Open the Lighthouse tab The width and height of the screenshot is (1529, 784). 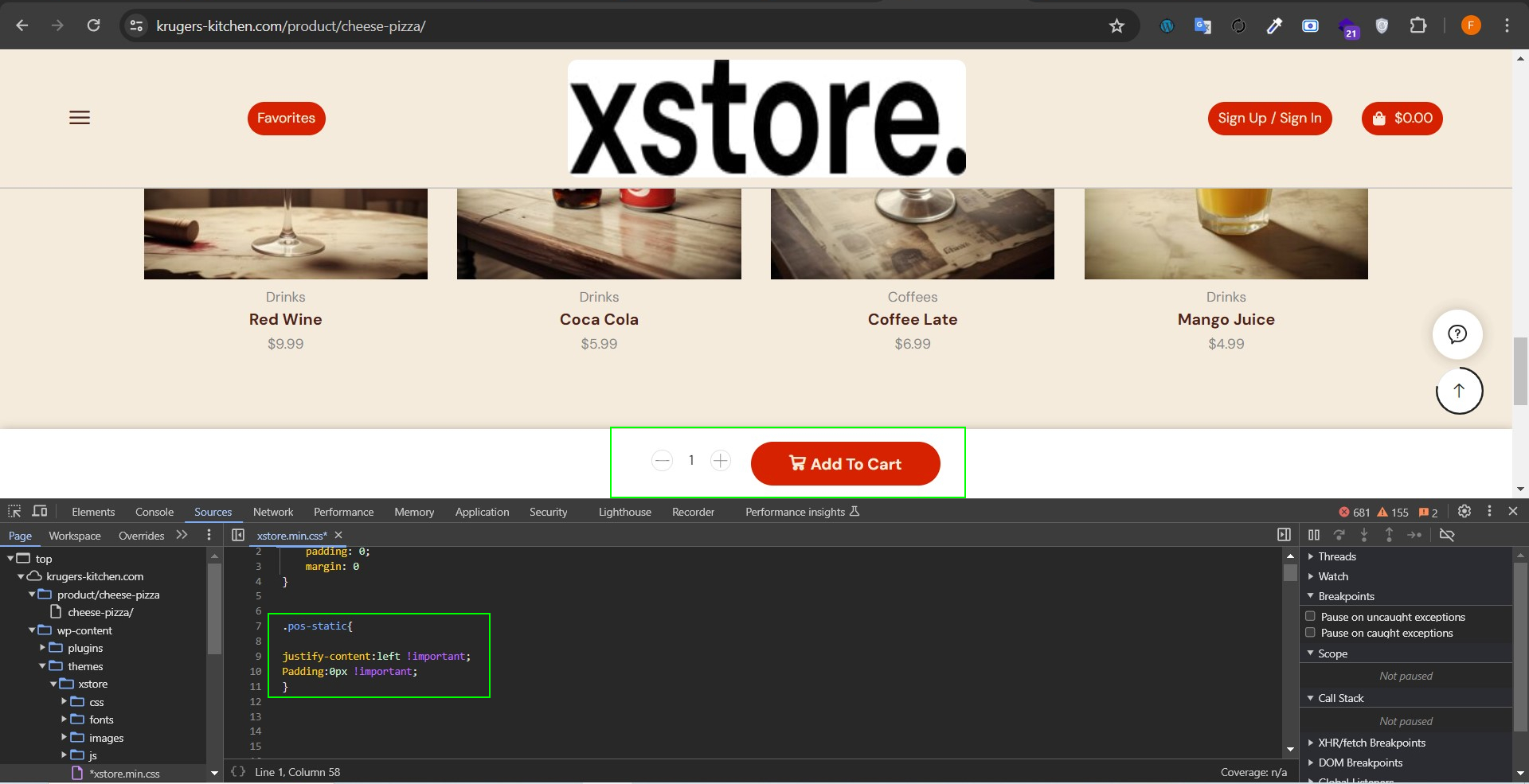624,512
